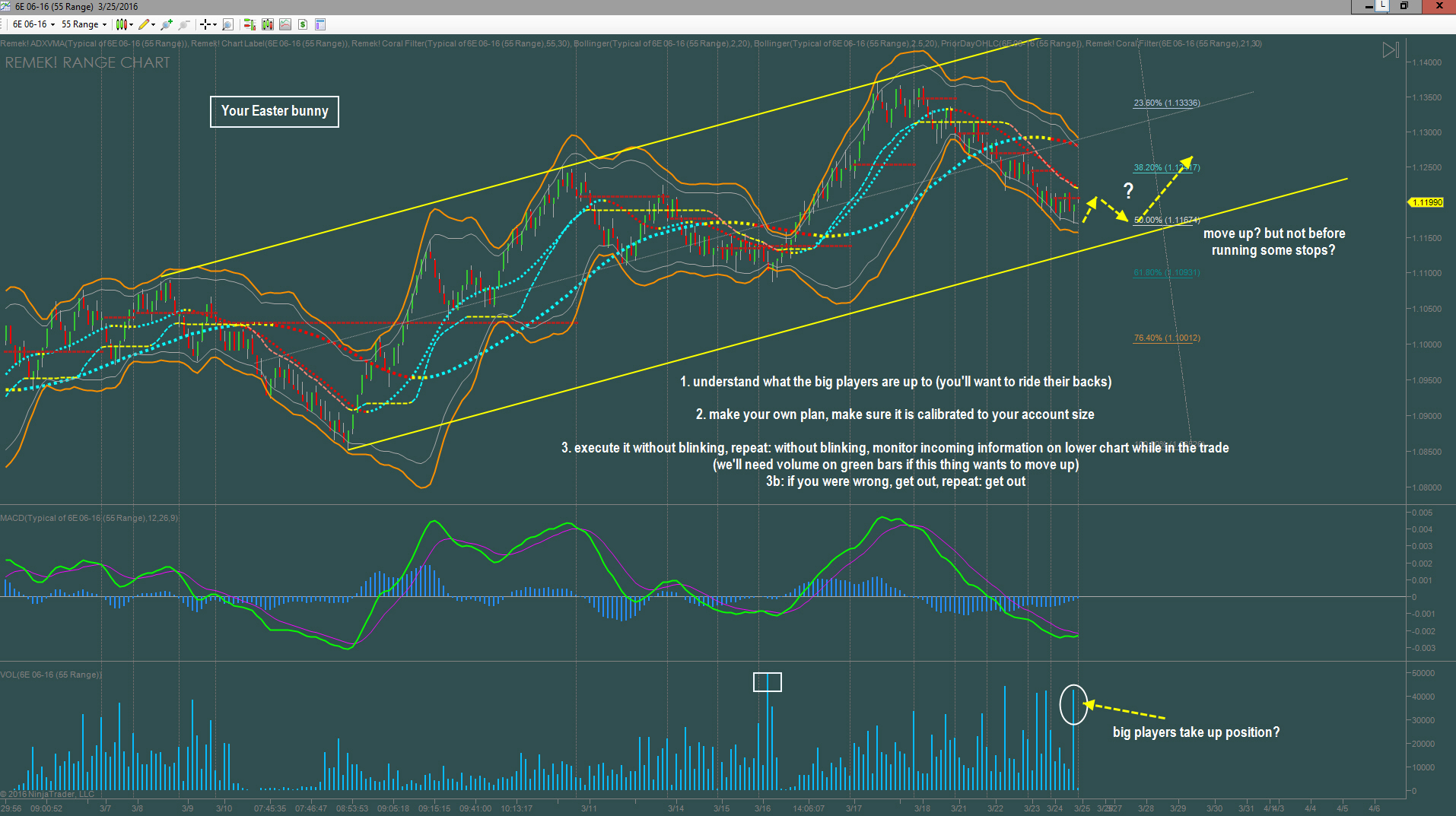
Task: Open the 6E 06-16 instrument dropdown
Action: (34, 24)
